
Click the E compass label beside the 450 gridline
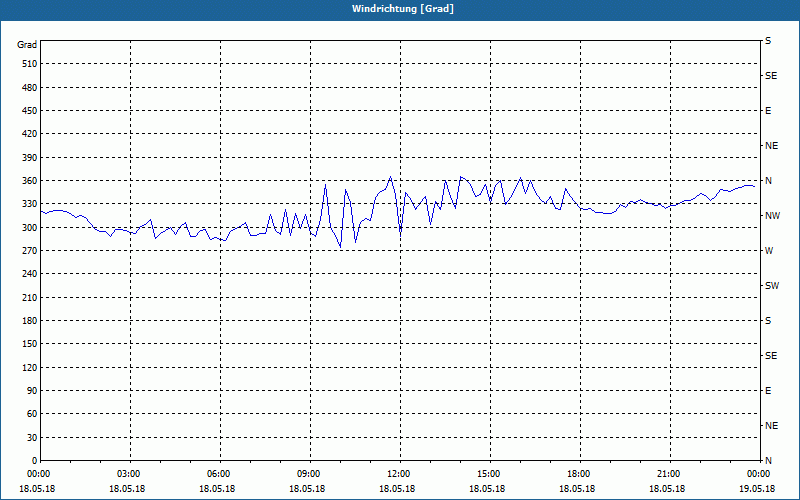(x=768, y=111)
